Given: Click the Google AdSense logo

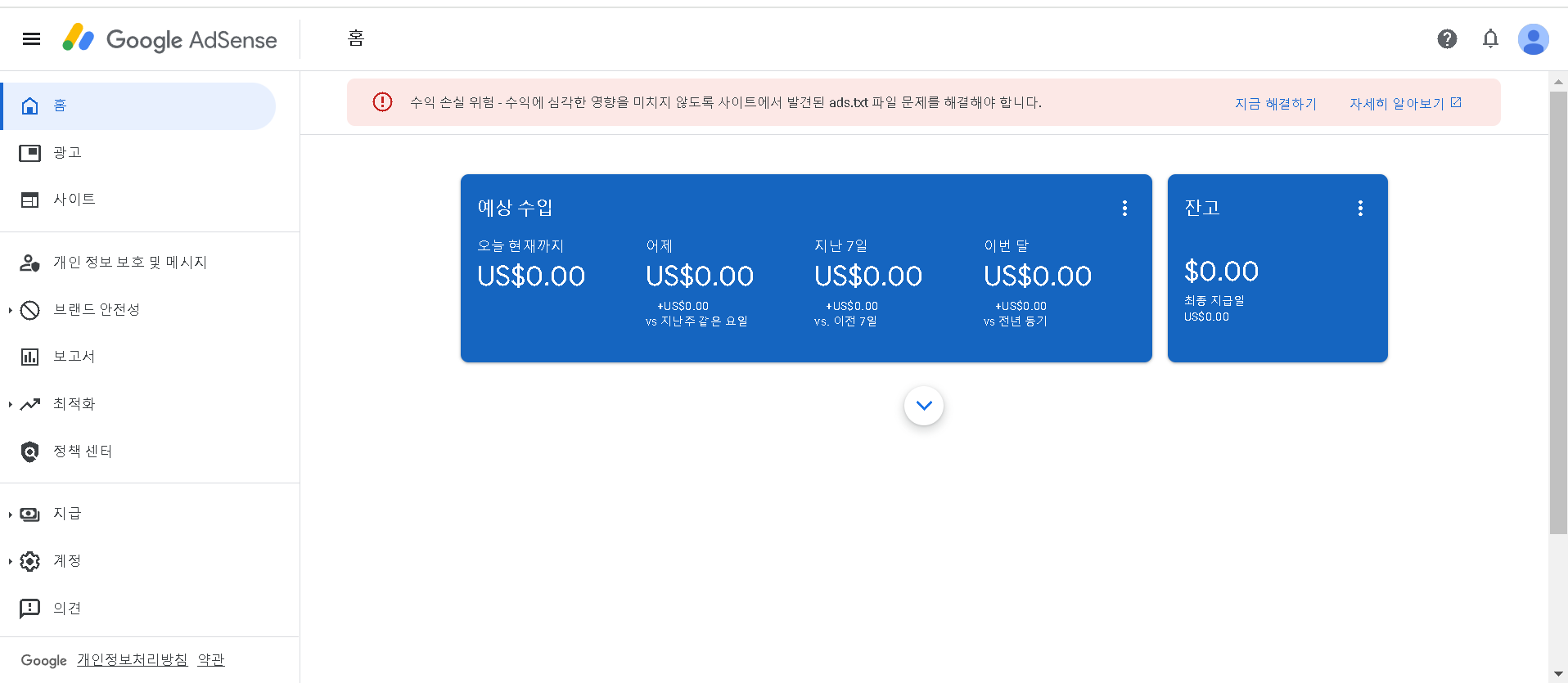Looking at the screenshot, I should point(169,38).
